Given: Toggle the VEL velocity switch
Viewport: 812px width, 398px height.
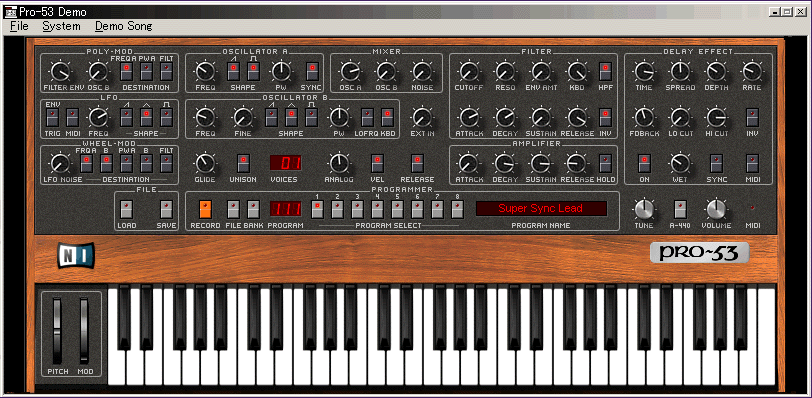Looking at the screenshot, I should point(378,163).
